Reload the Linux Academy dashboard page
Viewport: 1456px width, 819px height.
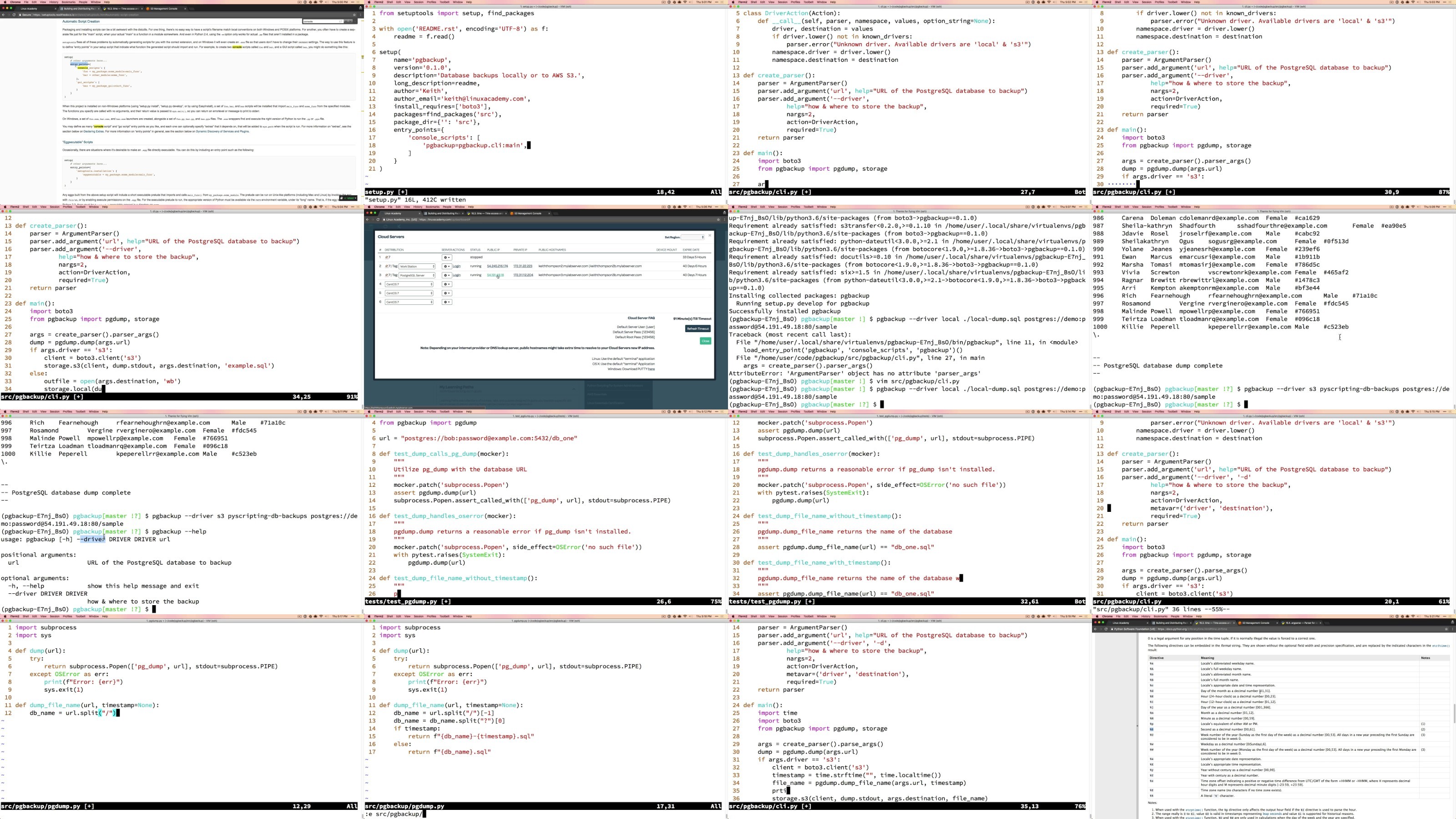(378, 219)
